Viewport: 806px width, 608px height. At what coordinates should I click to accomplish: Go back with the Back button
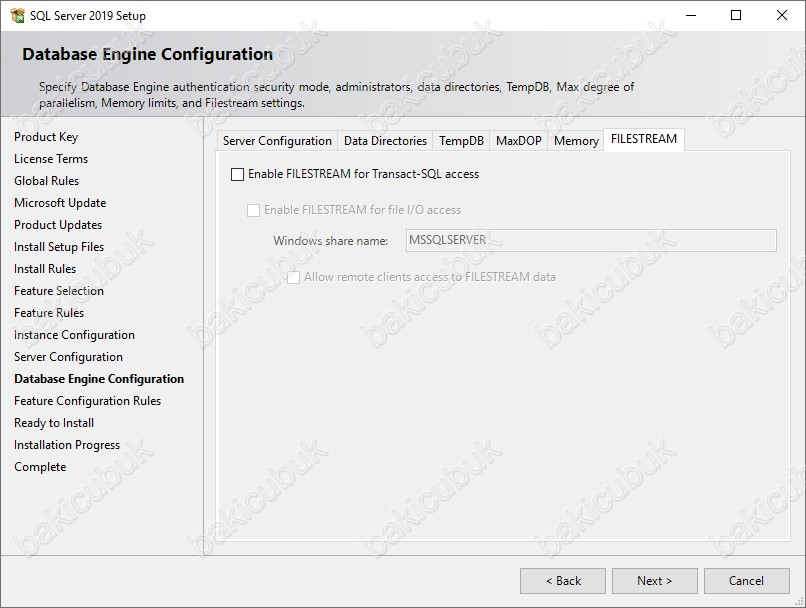point(563,581)
